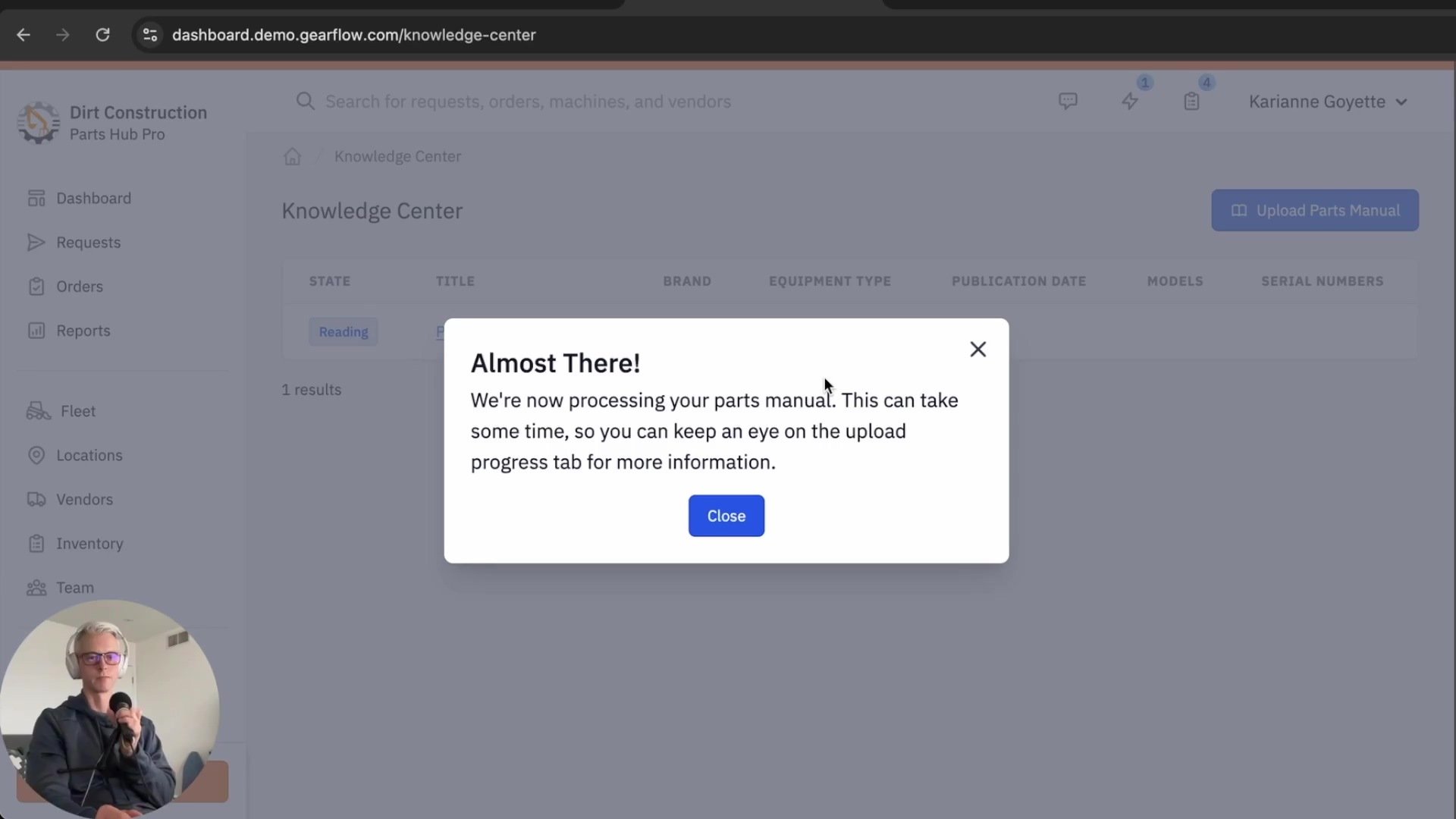Open Requests from the sidebar
The height and width of the screenshot is (819, 1456).
click(88, 243)
